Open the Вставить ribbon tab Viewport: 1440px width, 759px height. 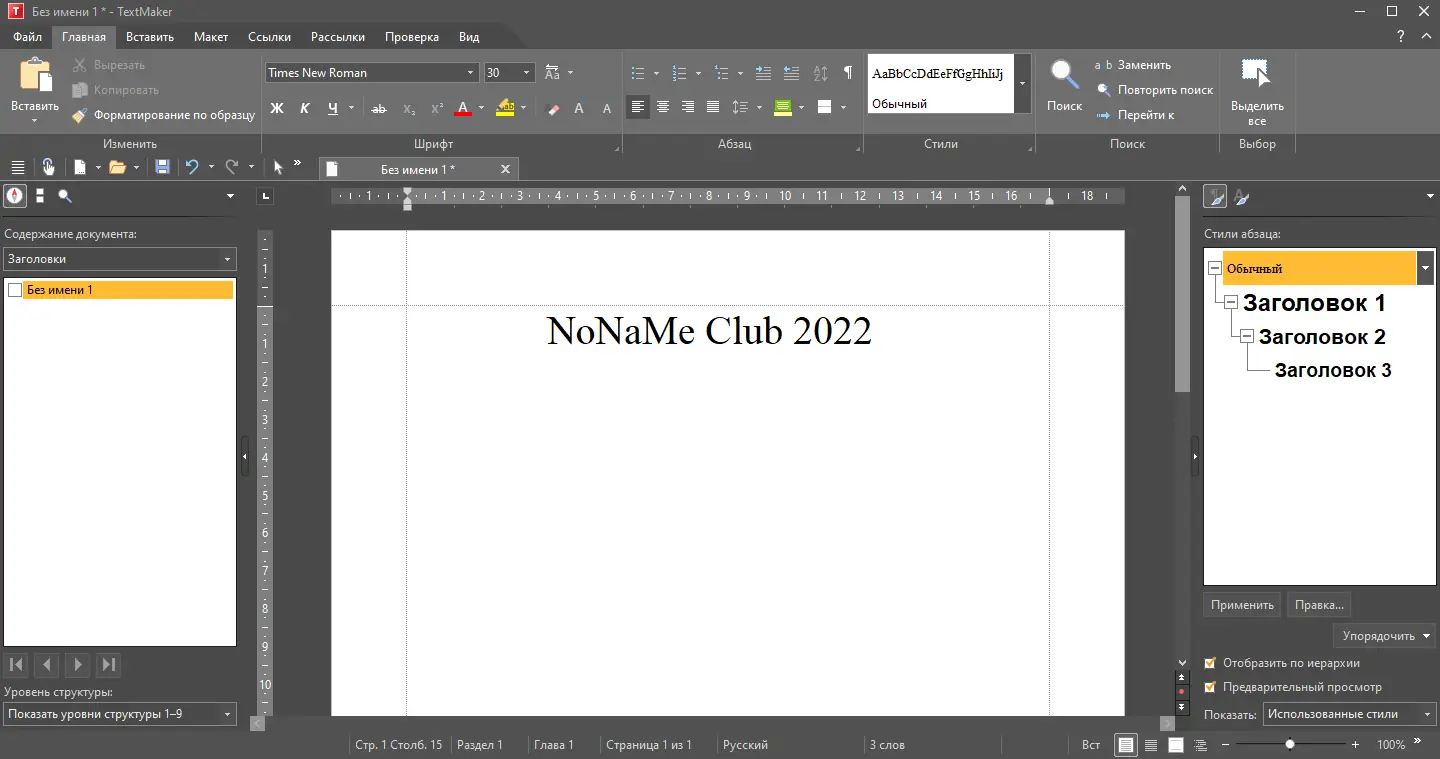[150, 37]
